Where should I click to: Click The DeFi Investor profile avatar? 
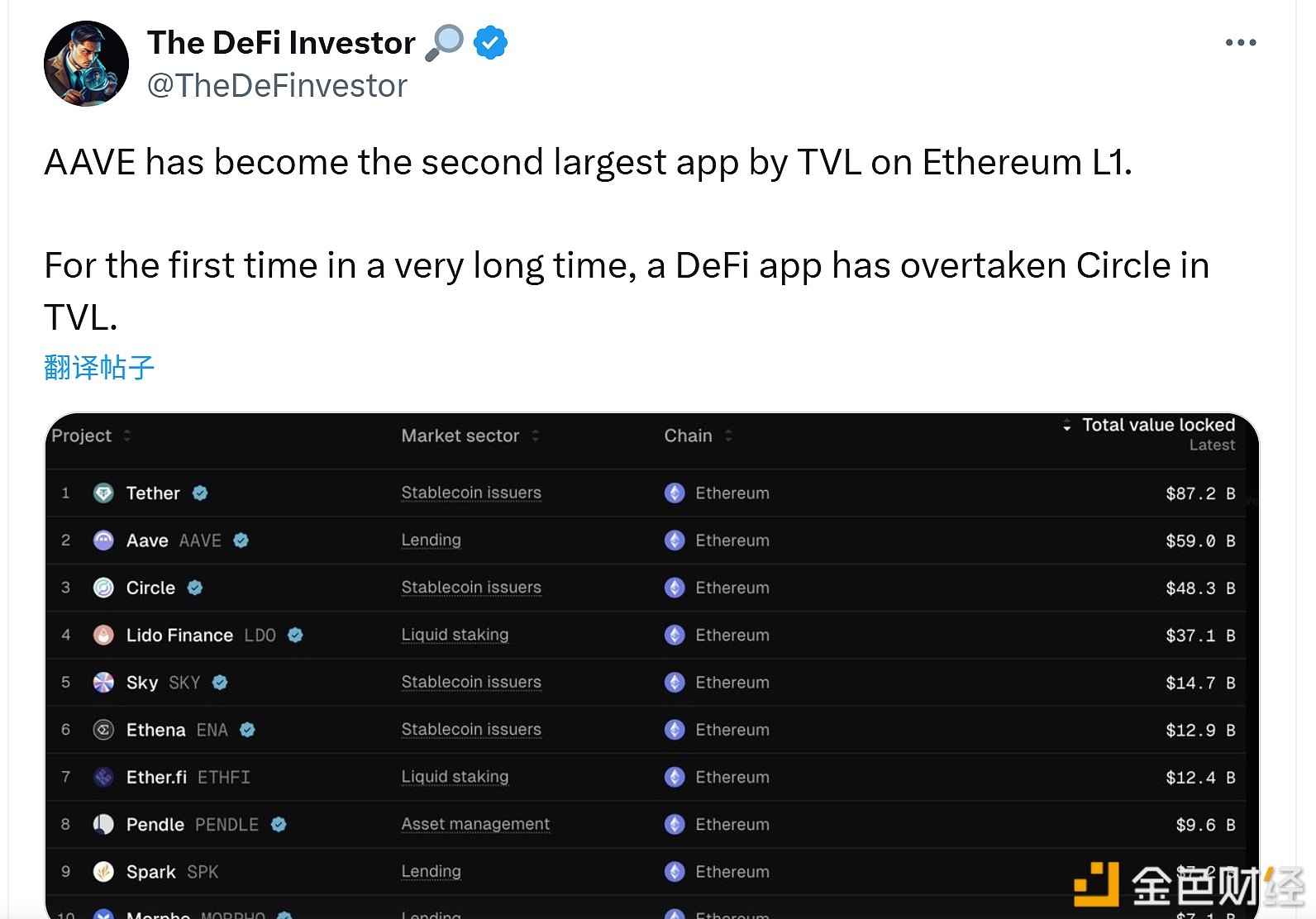(x=86, y=64)
